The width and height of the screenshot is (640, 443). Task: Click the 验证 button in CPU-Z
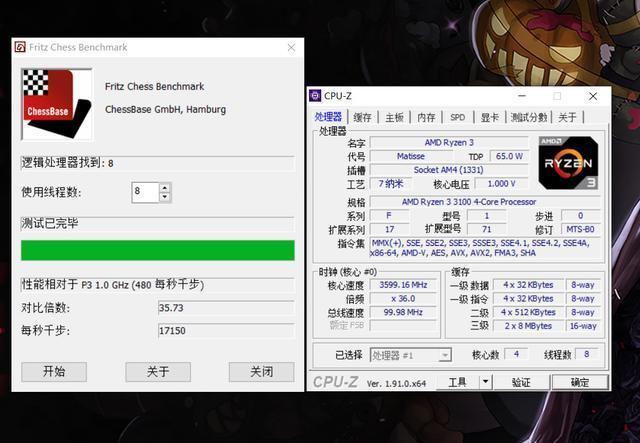point(521,382)
